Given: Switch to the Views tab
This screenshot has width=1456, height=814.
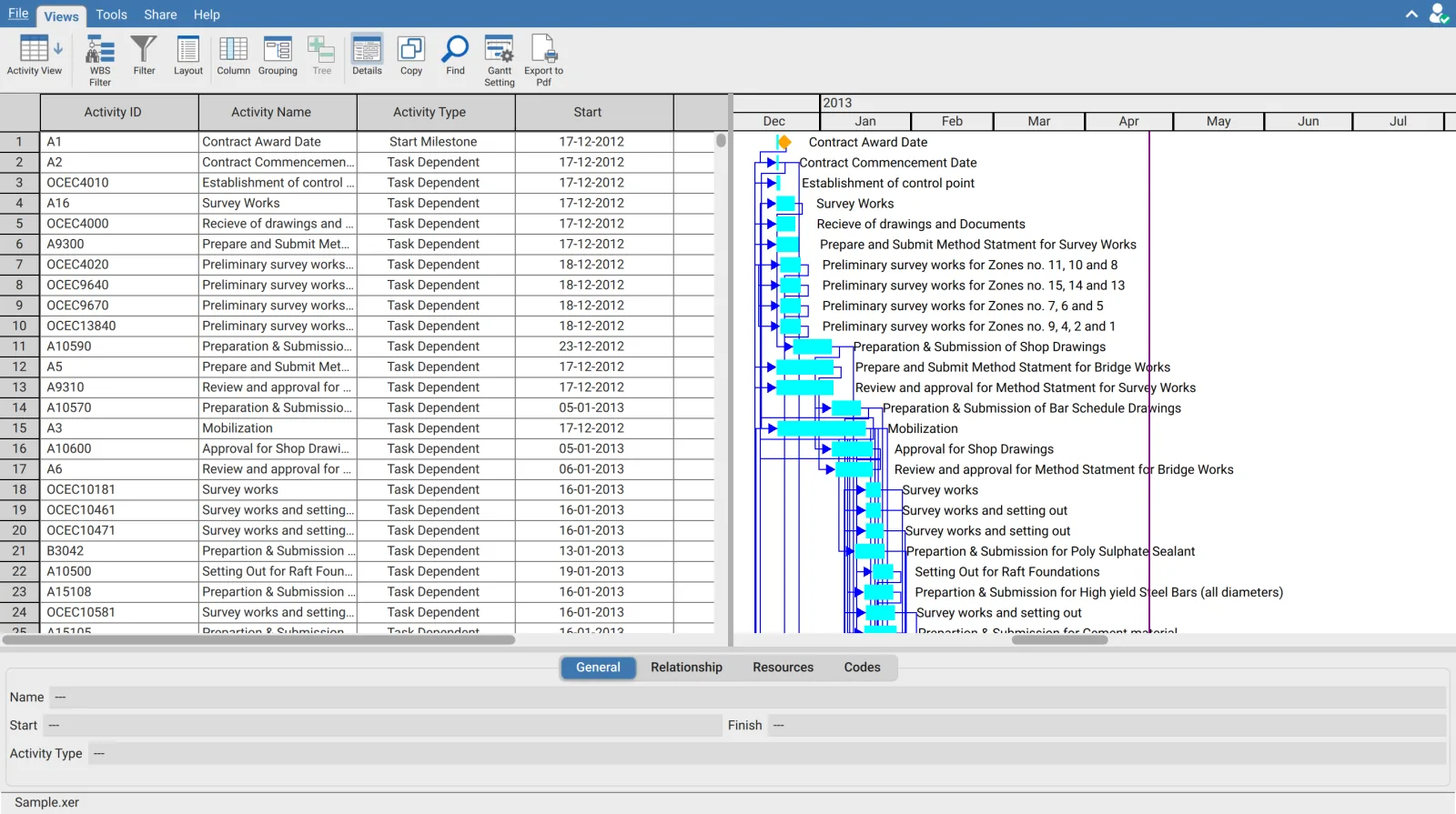Looking at the screenshot, I should click(61, 16).
